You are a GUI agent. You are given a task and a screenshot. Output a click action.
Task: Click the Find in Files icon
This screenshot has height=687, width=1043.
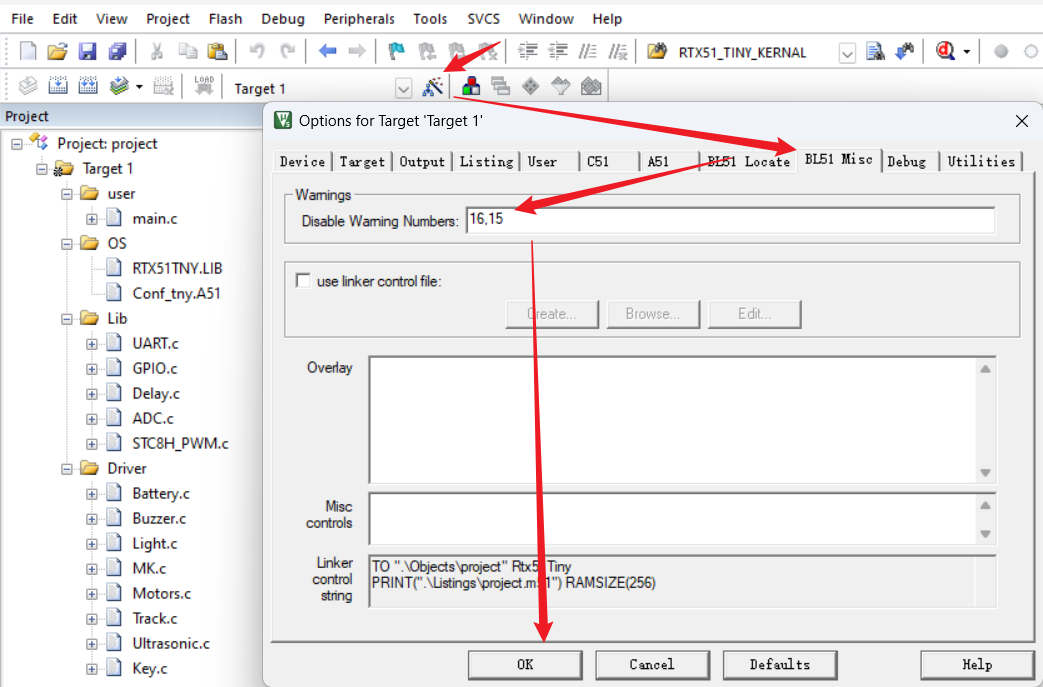657,51
